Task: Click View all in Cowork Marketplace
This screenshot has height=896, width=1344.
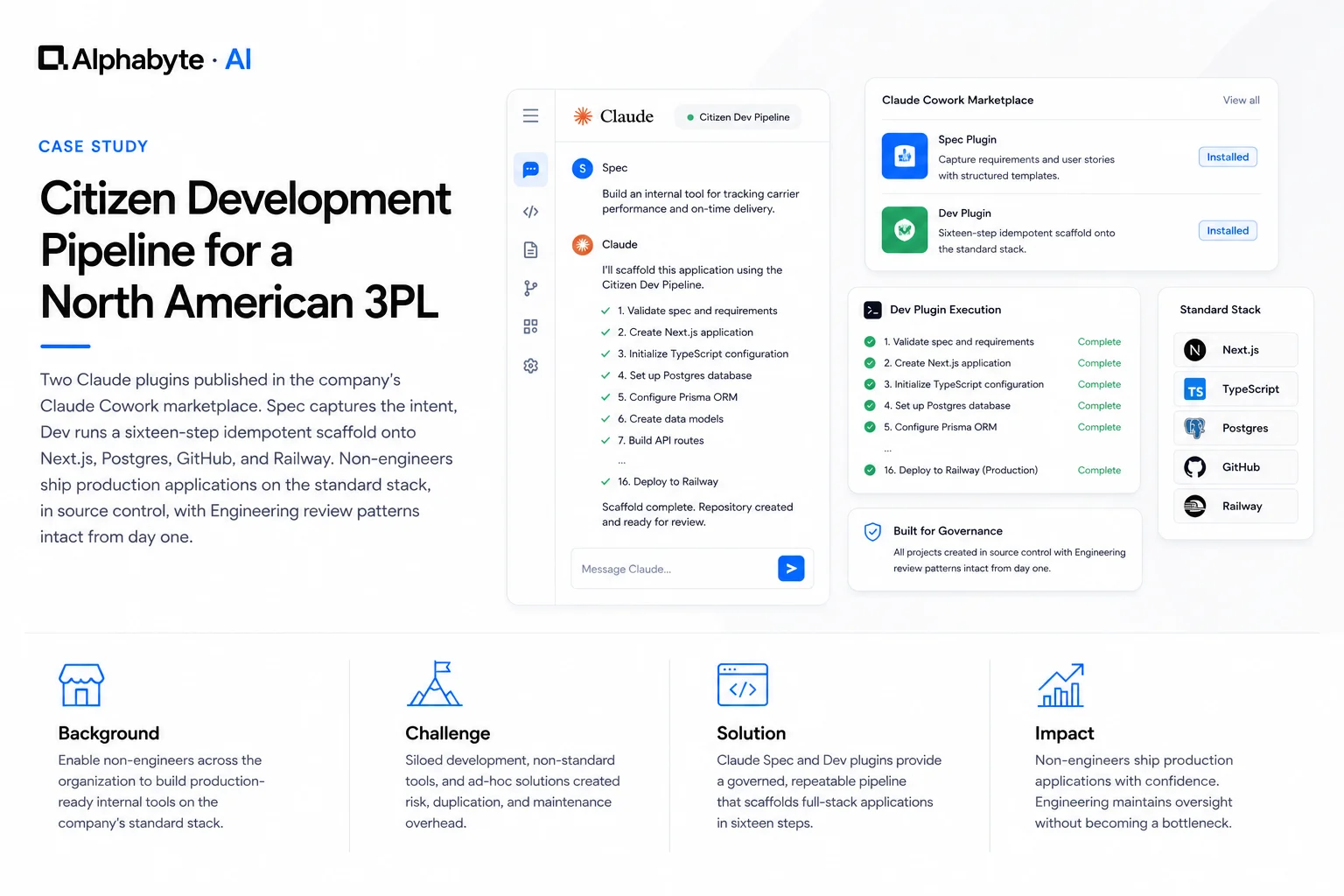Action: pyautogui.click(x=1241, y=101)
